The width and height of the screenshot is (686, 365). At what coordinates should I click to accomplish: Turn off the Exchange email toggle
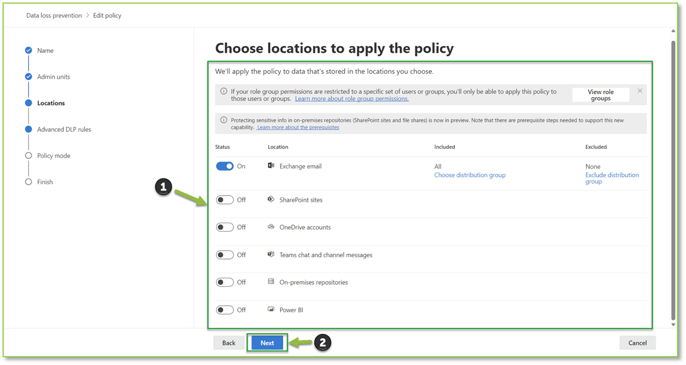[225, 166]
